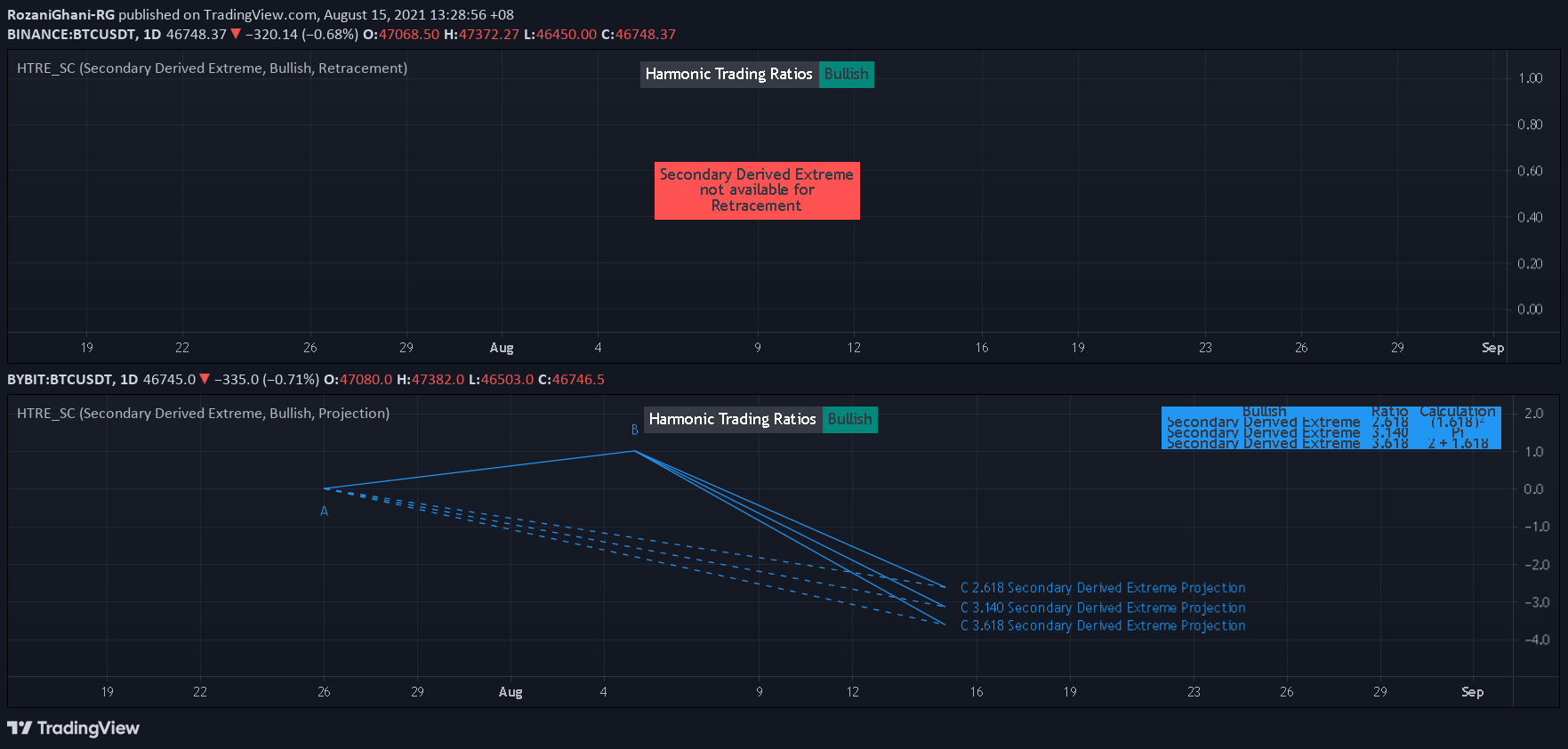Click the C 3.140 Secondary Derived Extreme Projection label
Screen dimensions: 1568x749
[1103, 608]
